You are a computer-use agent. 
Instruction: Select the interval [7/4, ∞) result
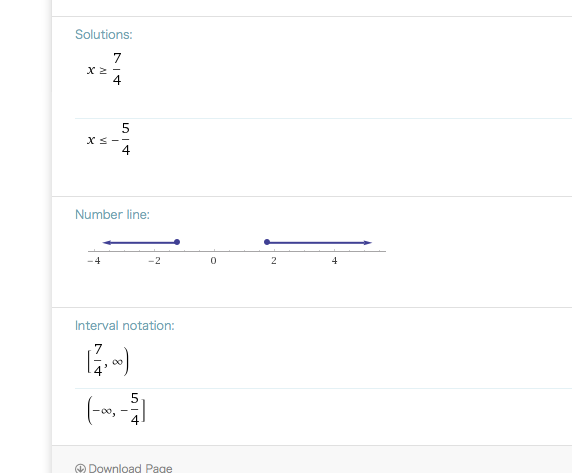[108, 360]
